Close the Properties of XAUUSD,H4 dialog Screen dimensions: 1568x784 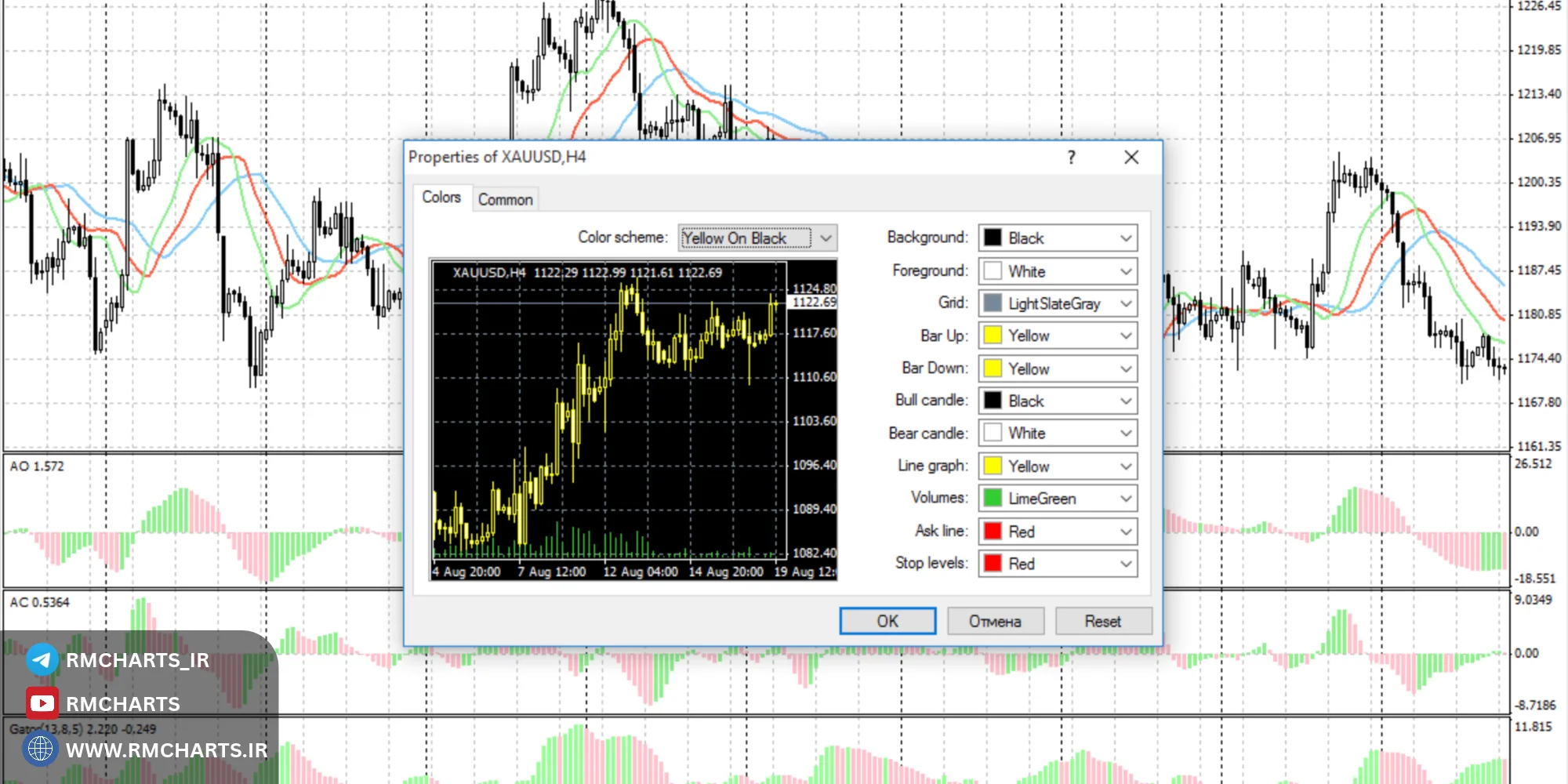[x=1131, y=158]
